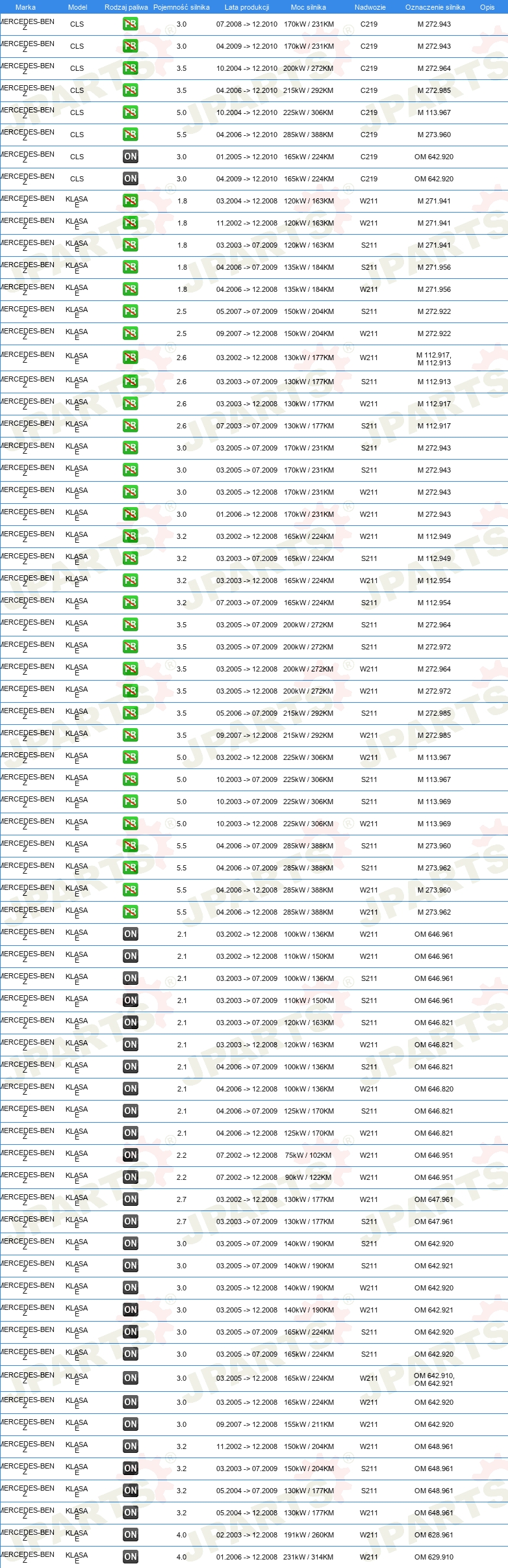
Task: Select engine code OM 646.820
Action: (434, 1089)
